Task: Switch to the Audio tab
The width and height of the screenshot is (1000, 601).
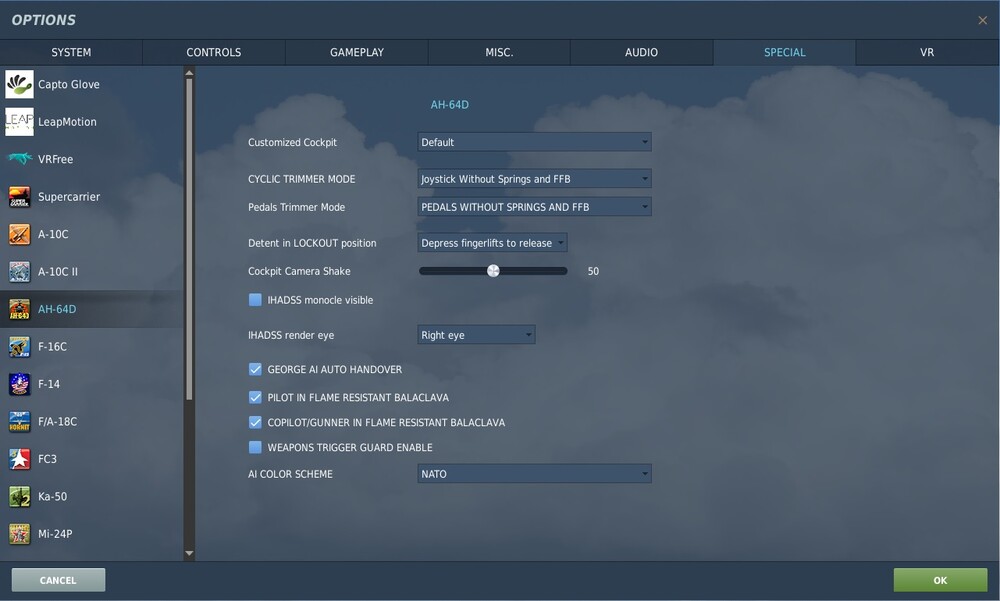Action: click(642, 52)
